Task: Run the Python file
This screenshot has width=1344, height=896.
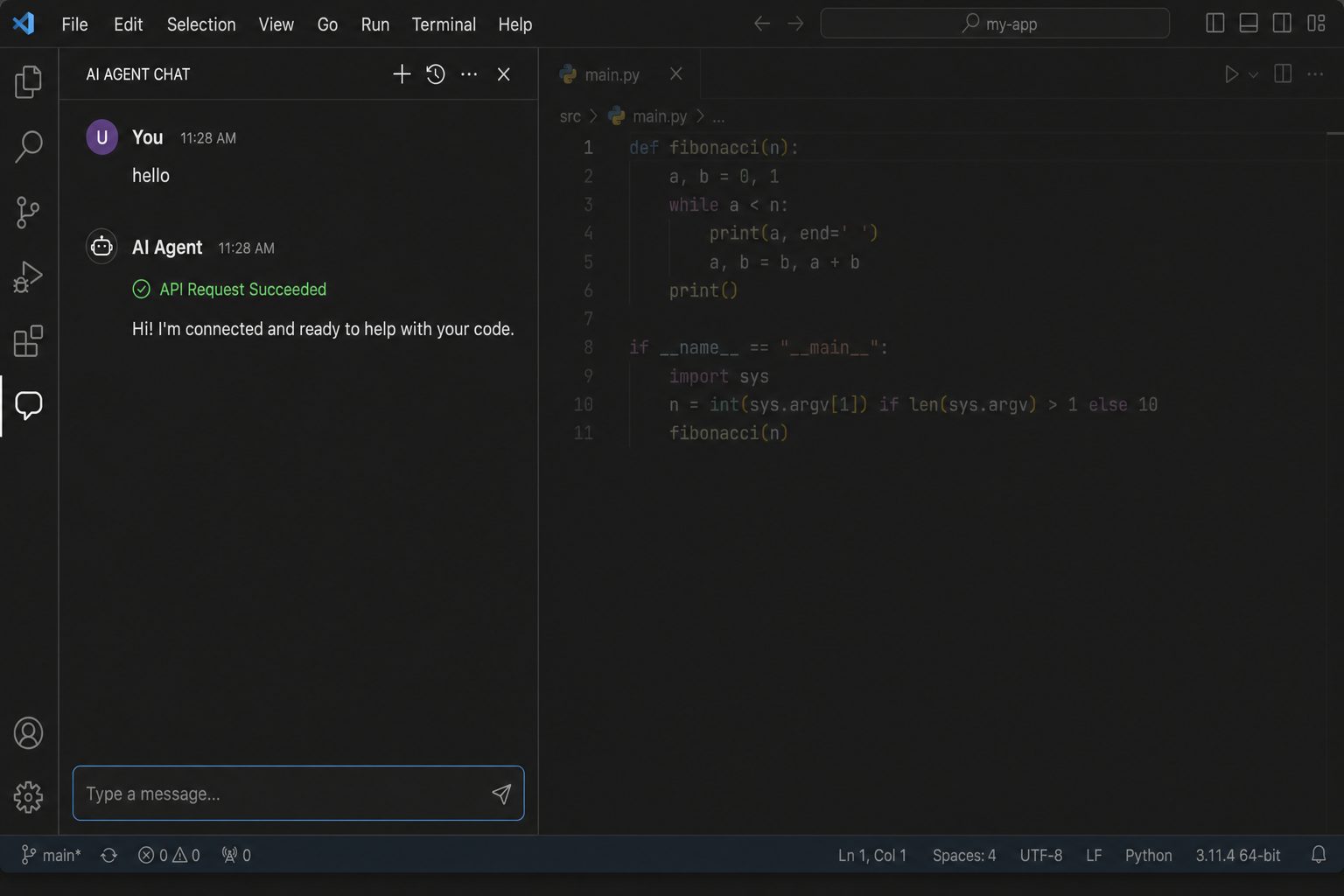Action: coord(1231,74)
